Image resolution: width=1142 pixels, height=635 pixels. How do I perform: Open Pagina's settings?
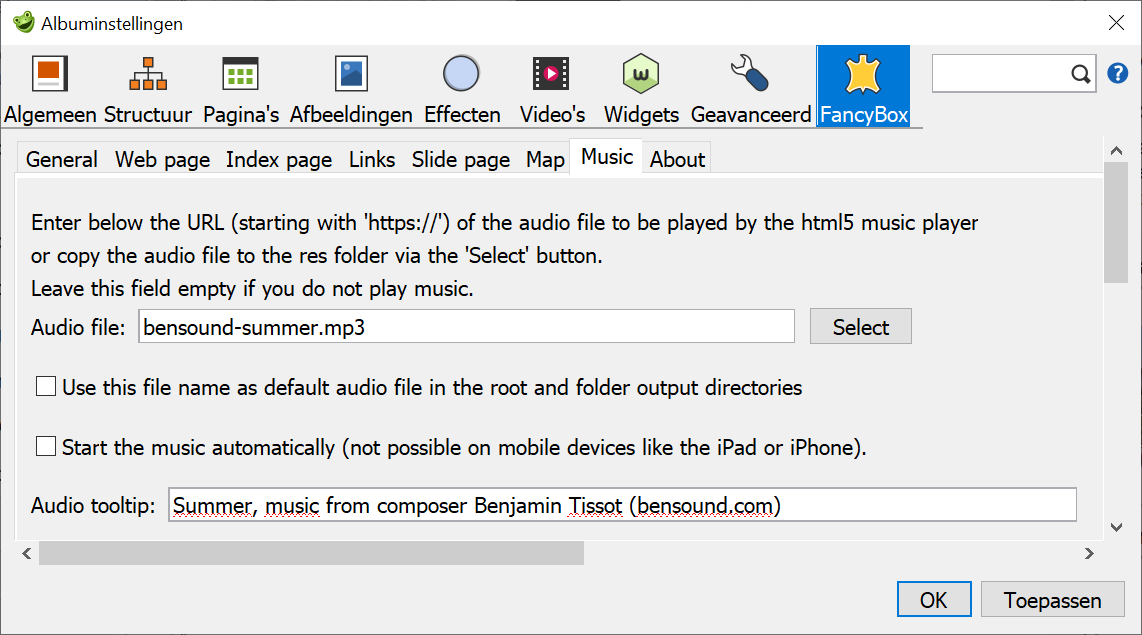click(x=240, y=73)
